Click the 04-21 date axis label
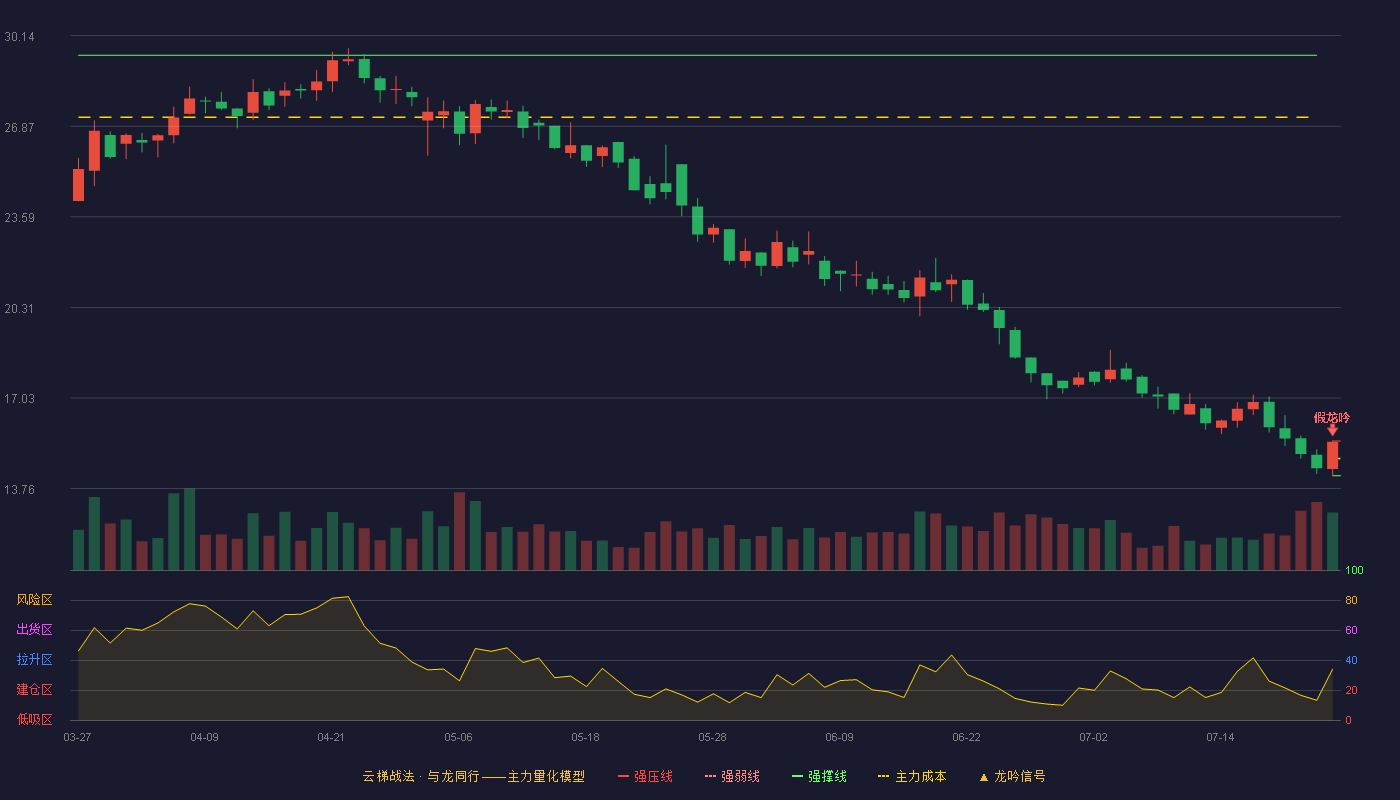1400x800 pixels. click(x=331, y=737)
